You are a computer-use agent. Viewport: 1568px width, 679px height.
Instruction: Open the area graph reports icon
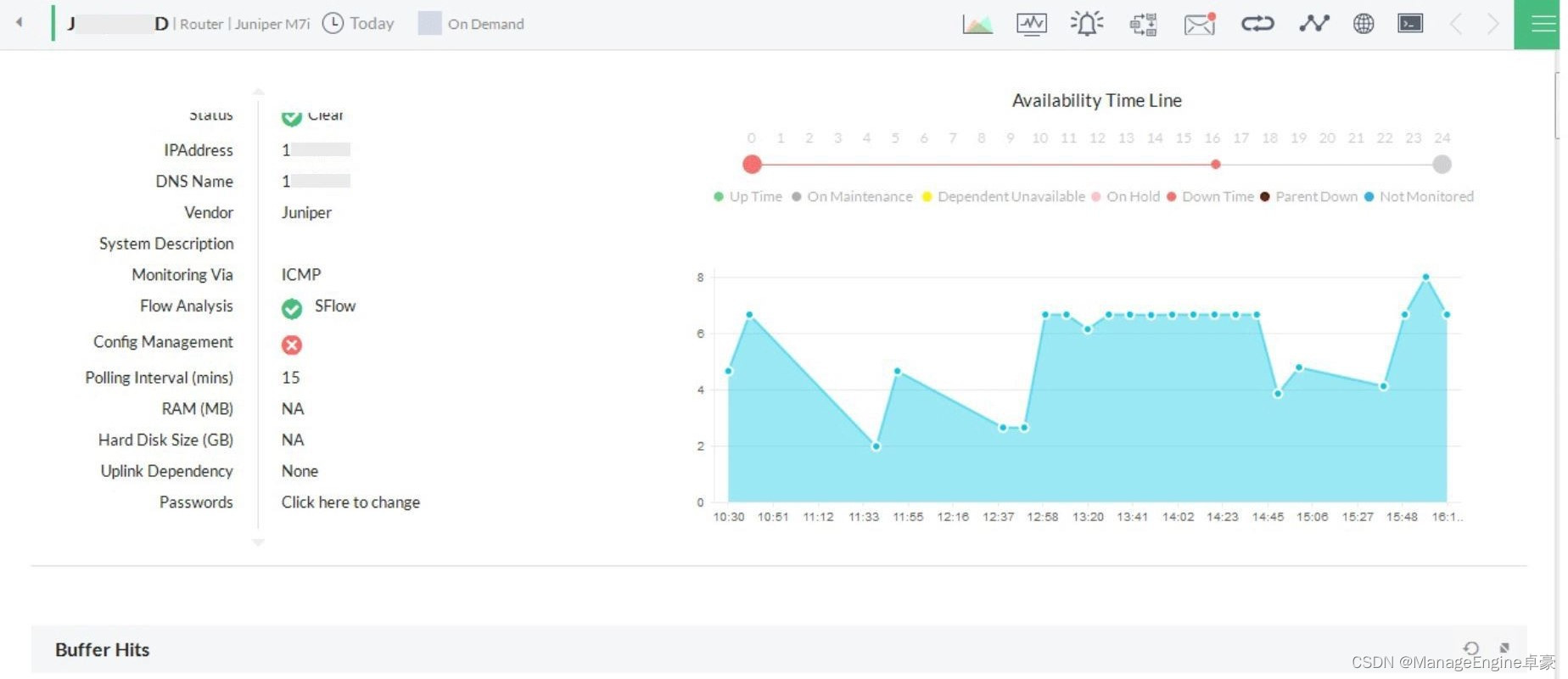point(977,24)
